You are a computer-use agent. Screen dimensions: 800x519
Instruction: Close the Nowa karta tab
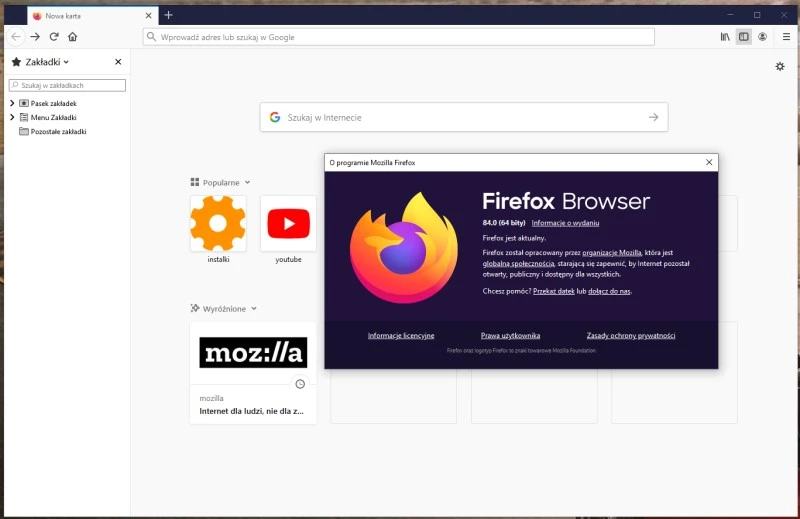(148, 16)
